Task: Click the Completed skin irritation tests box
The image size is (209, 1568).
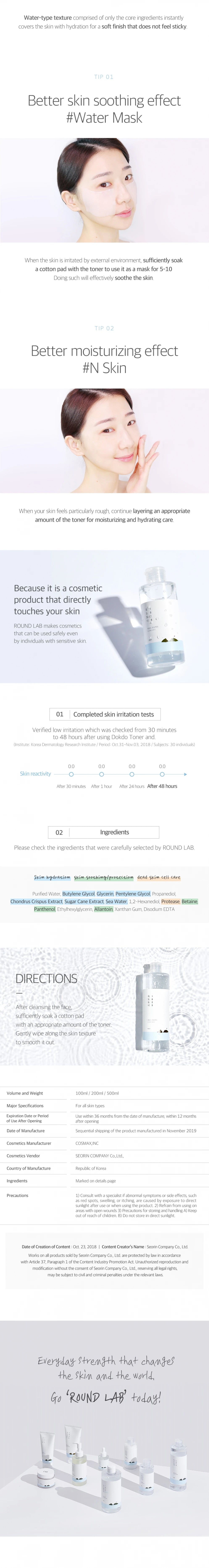Action: click(105, 714)
